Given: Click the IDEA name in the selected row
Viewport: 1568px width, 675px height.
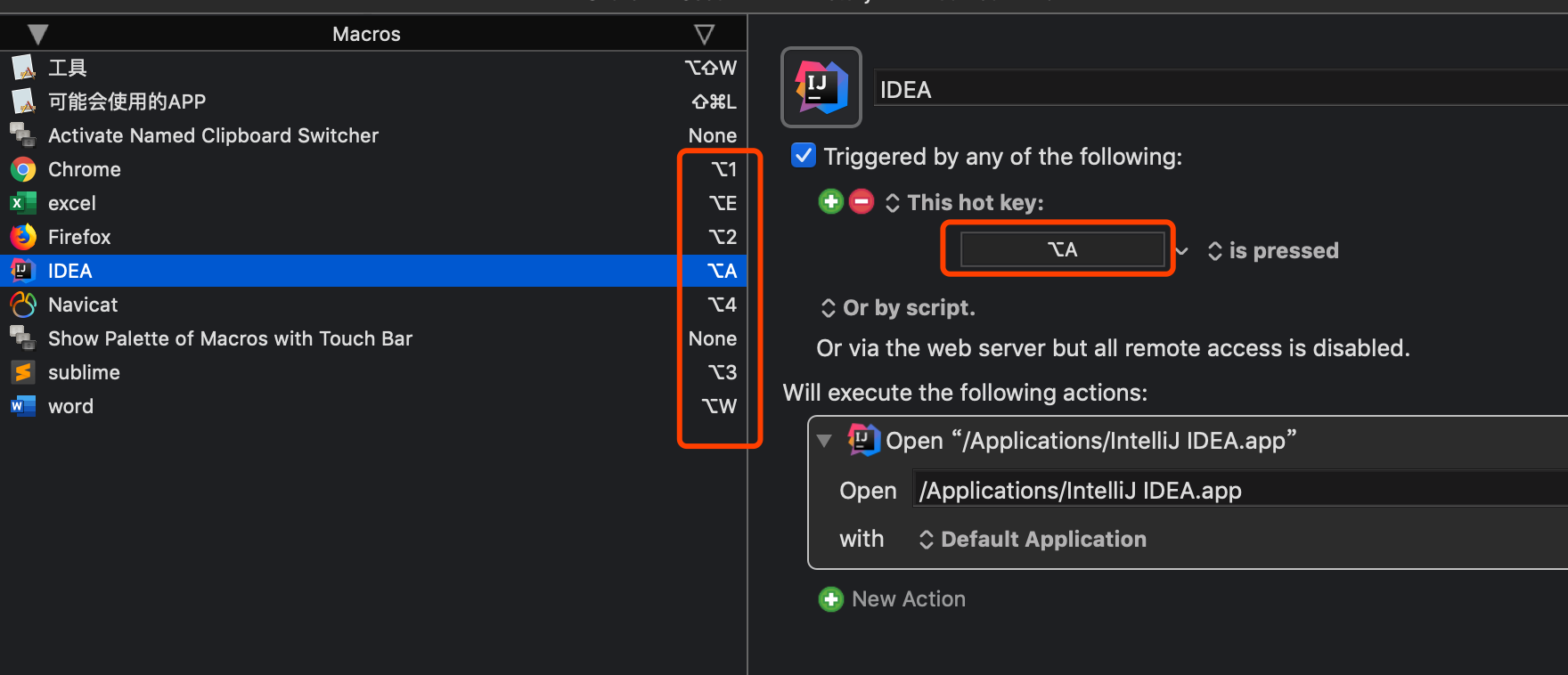Looking at the screenshot, I should pos(70,271).
